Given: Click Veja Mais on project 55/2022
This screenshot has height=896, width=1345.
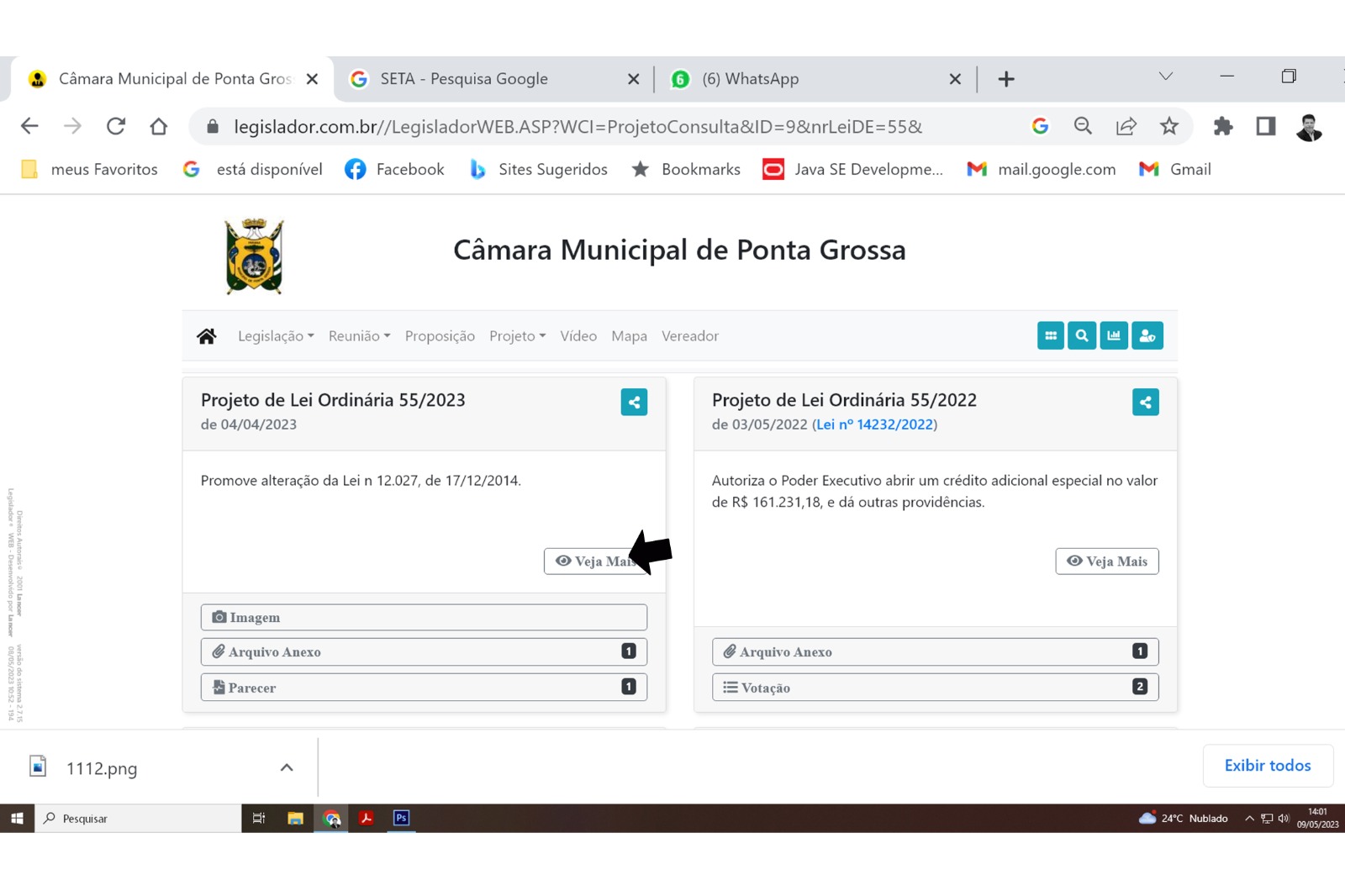Looking at the screenshot, I should pyautogui.click(x=1106, y=561).
